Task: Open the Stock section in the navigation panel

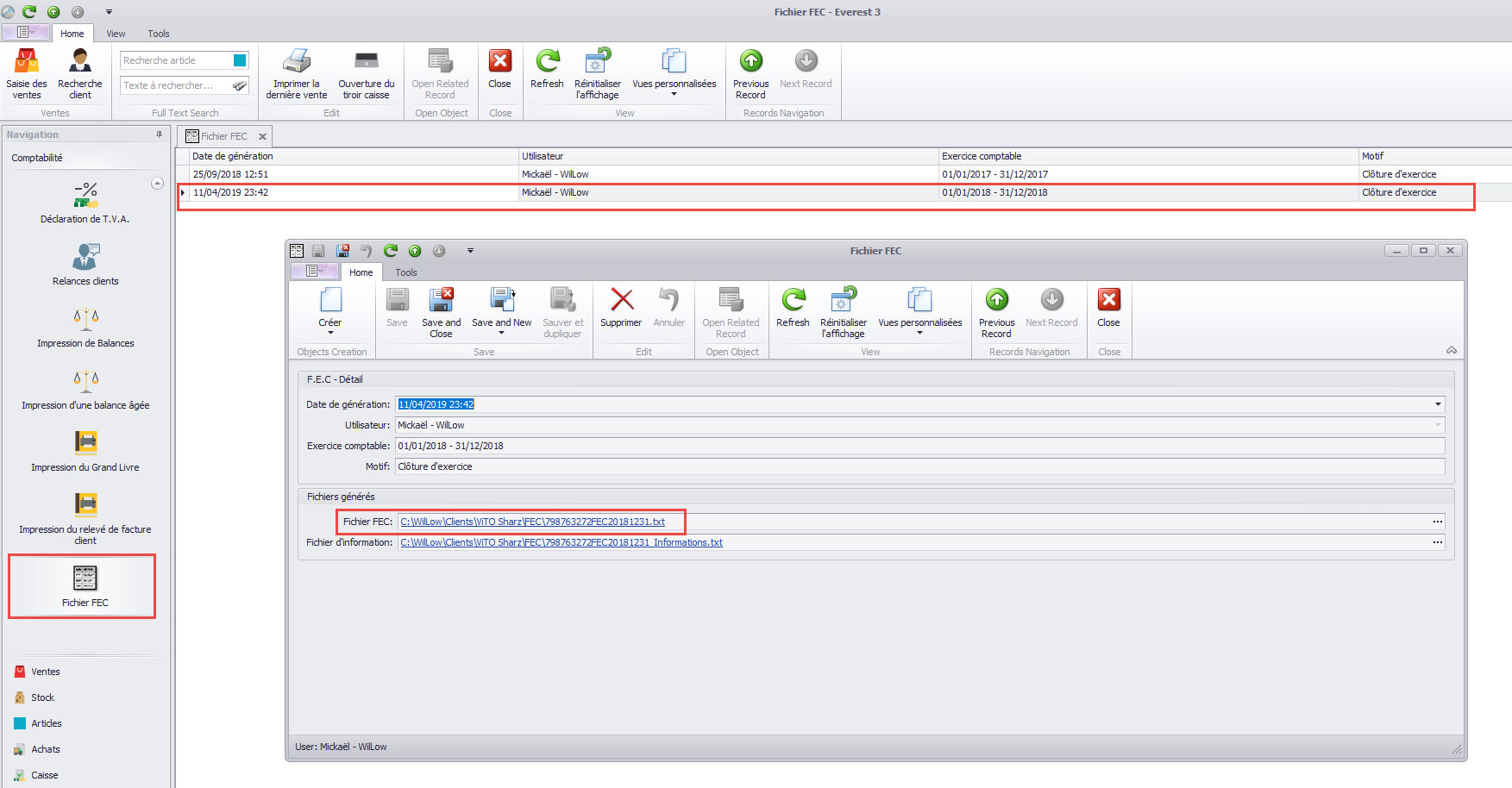Action: tap(43, 697)
